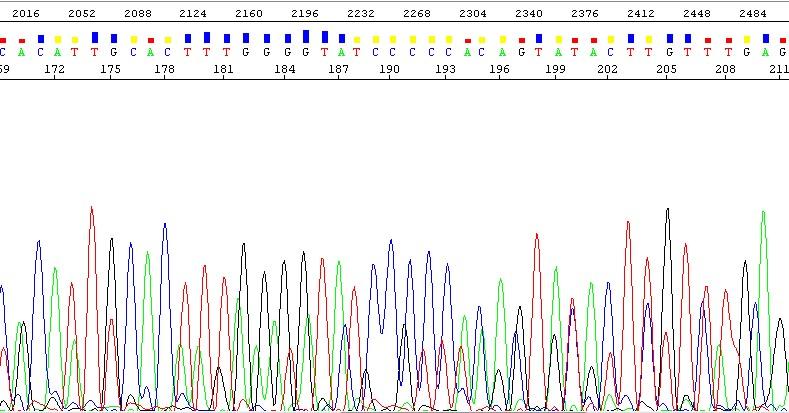The image size is (789, 413).
Task: Select base G at position 175
Action: (113, 52)
